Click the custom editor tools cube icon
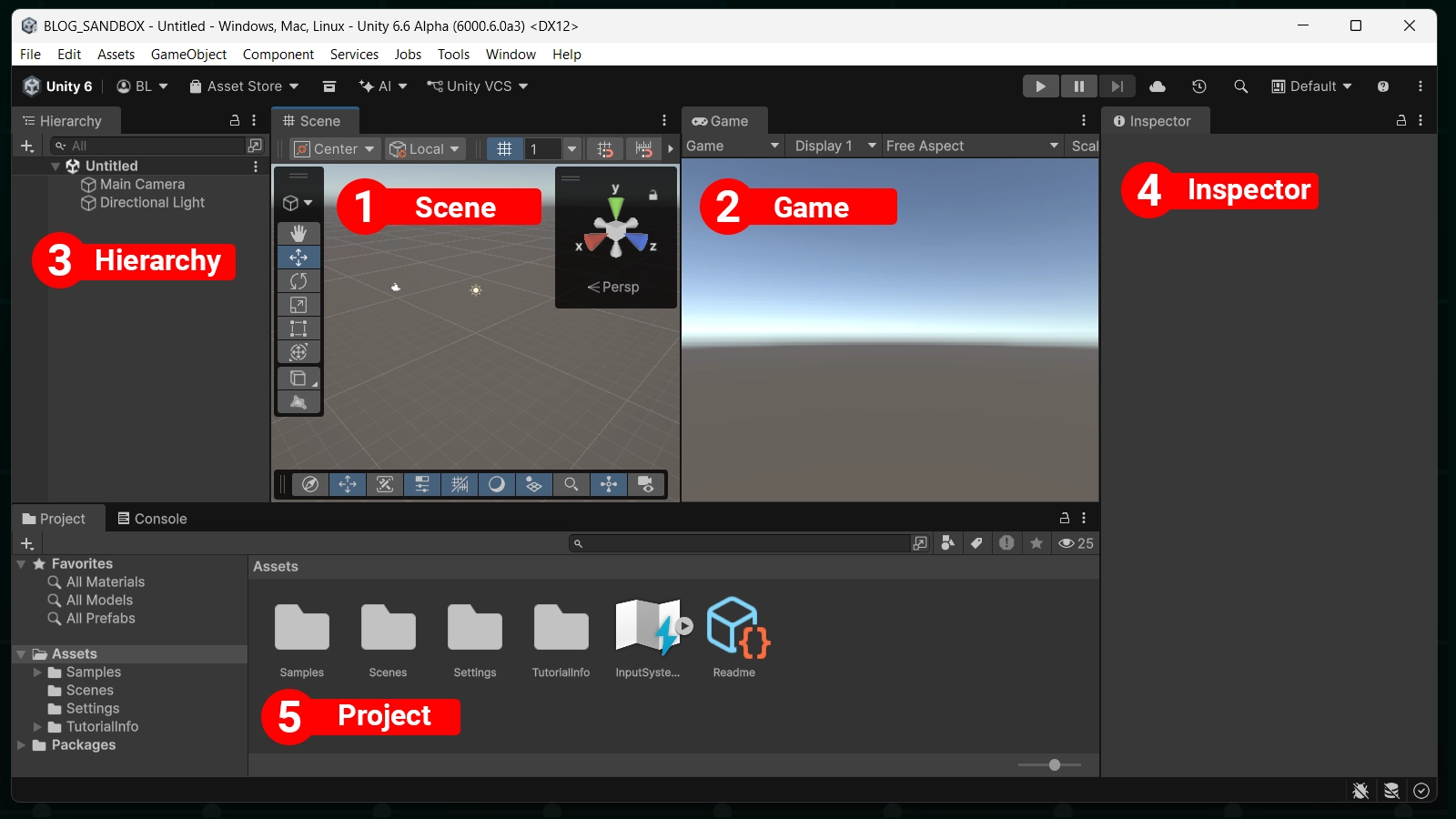The height and width of the screenshot is (819, 1456). [298, 379]
